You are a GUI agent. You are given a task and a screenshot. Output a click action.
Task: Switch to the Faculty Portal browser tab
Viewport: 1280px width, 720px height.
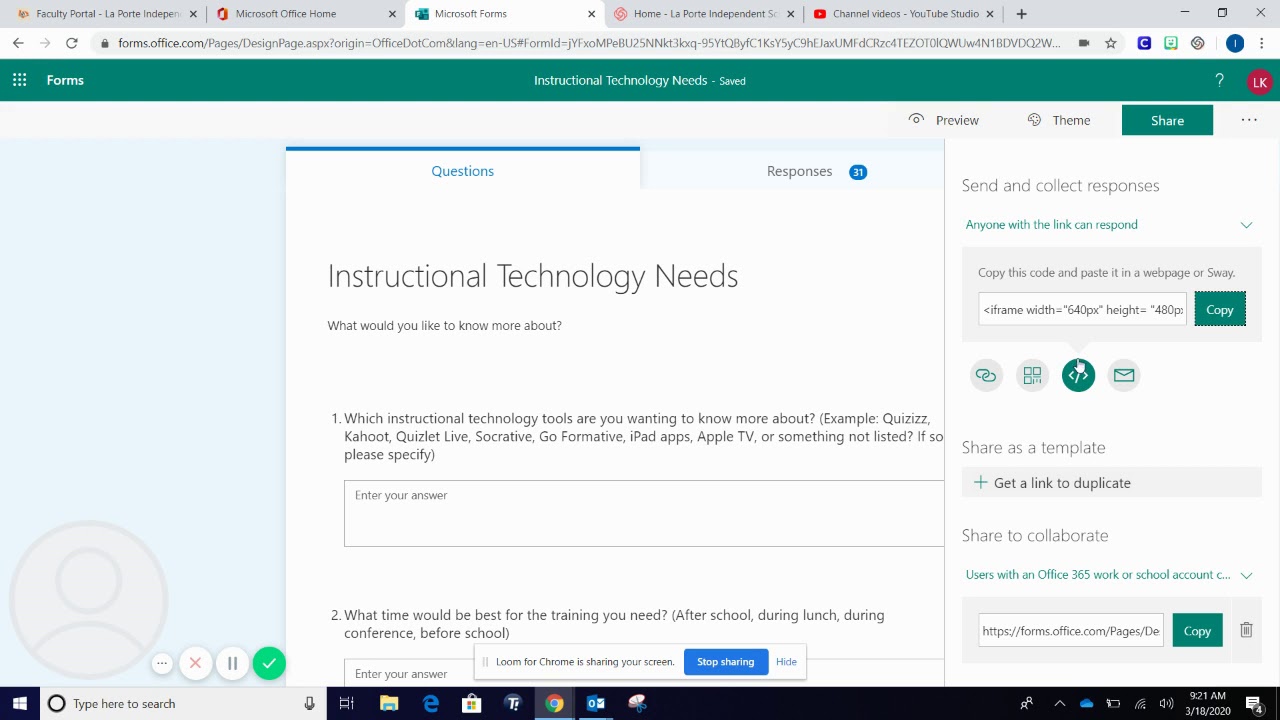(106, 14)
